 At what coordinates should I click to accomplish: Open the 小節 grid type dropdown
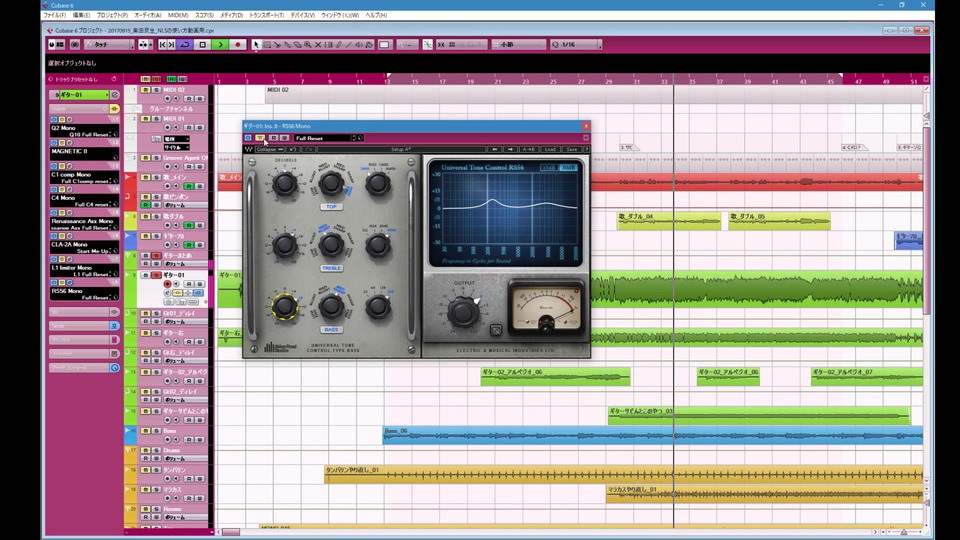[x=519, y=45]
